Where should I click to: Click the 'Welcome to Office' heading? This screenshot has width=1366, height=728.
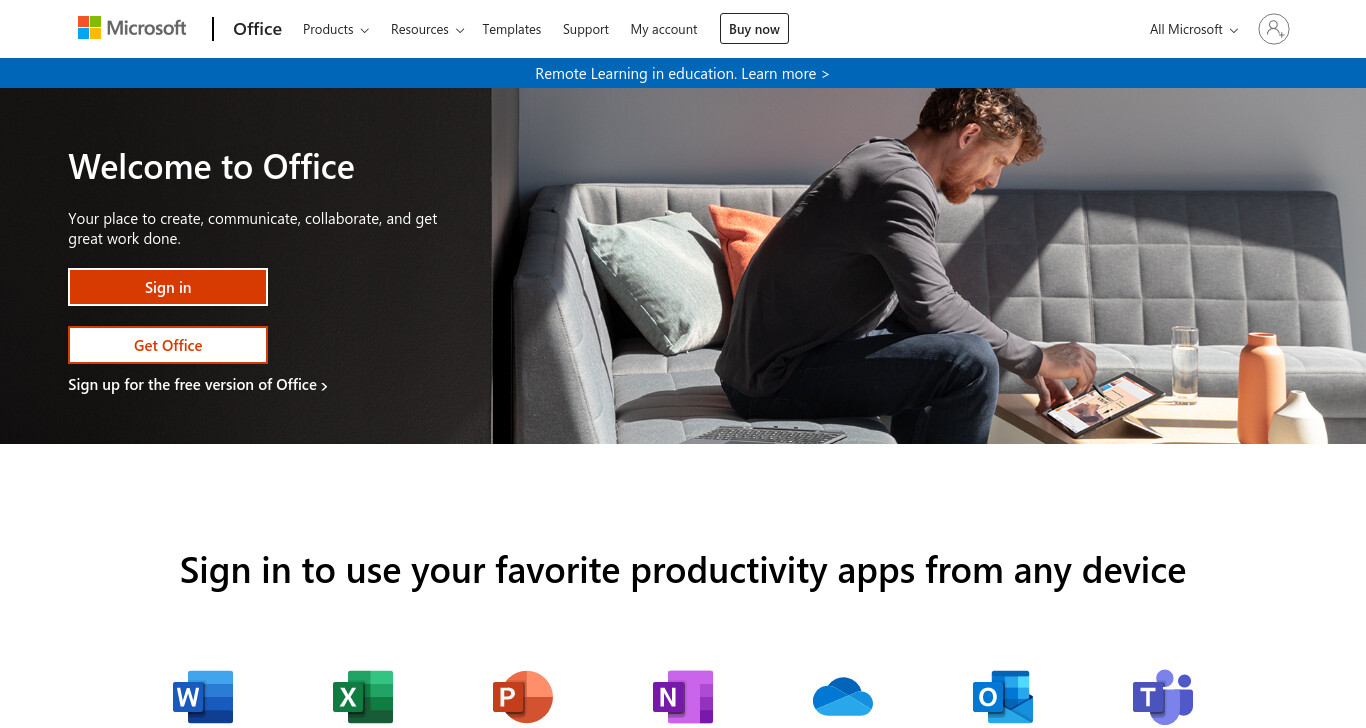(211, 167)
